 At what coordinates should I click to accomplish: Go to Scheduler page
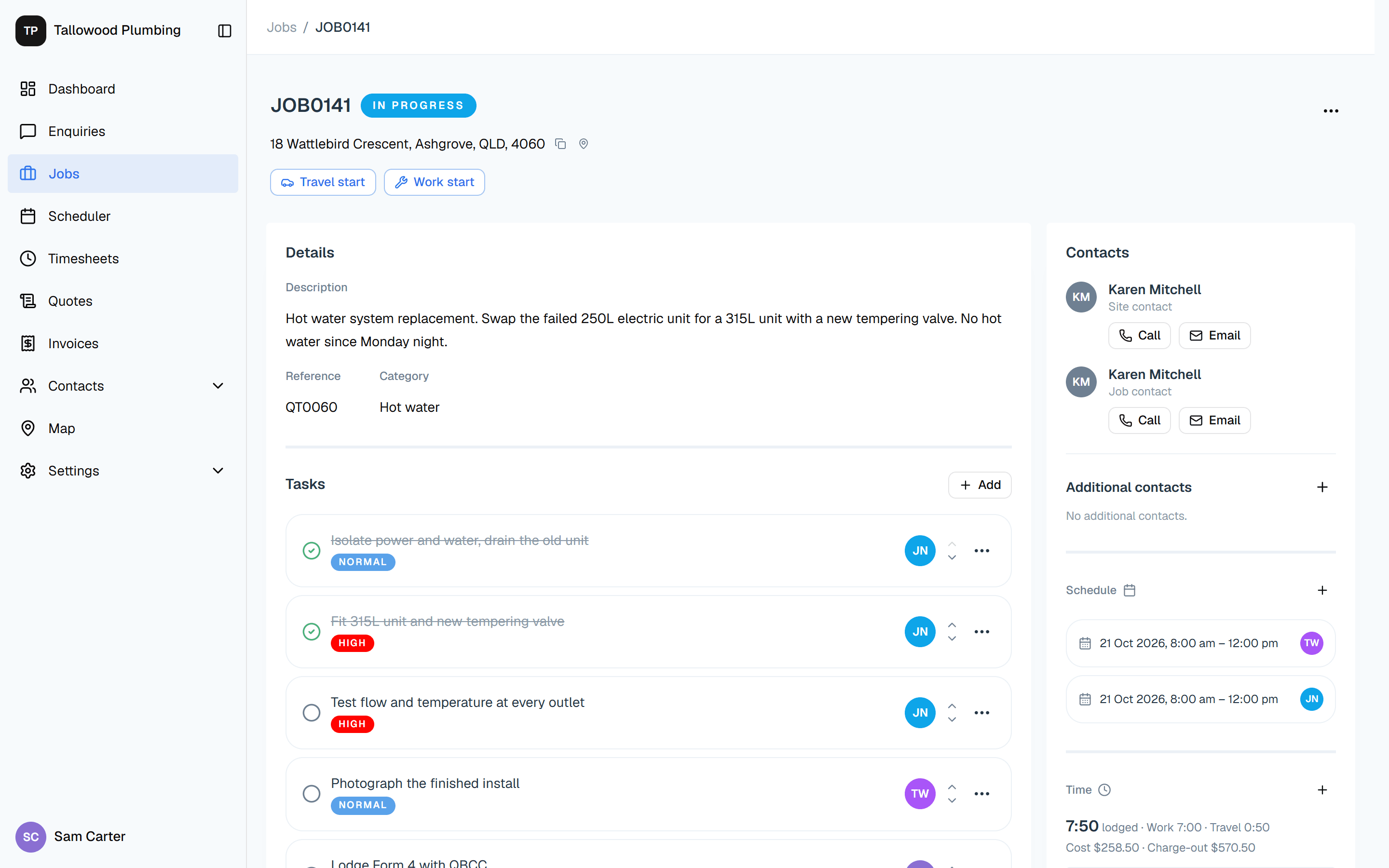coord(123,217)
